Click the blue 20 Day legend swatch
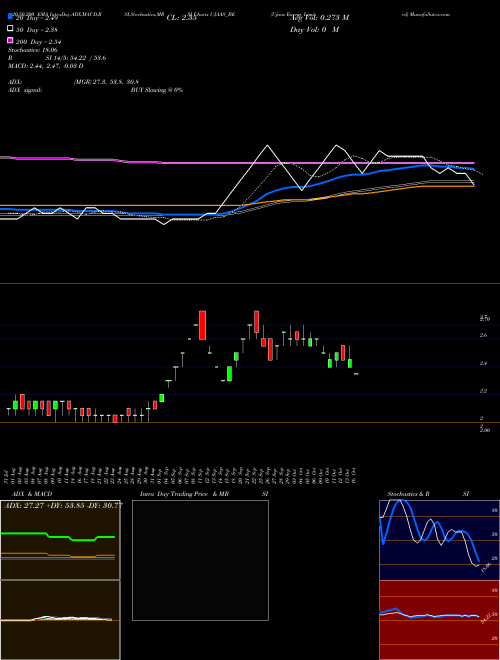The height and width of the screenshot is (660, 500). (10, 17)
